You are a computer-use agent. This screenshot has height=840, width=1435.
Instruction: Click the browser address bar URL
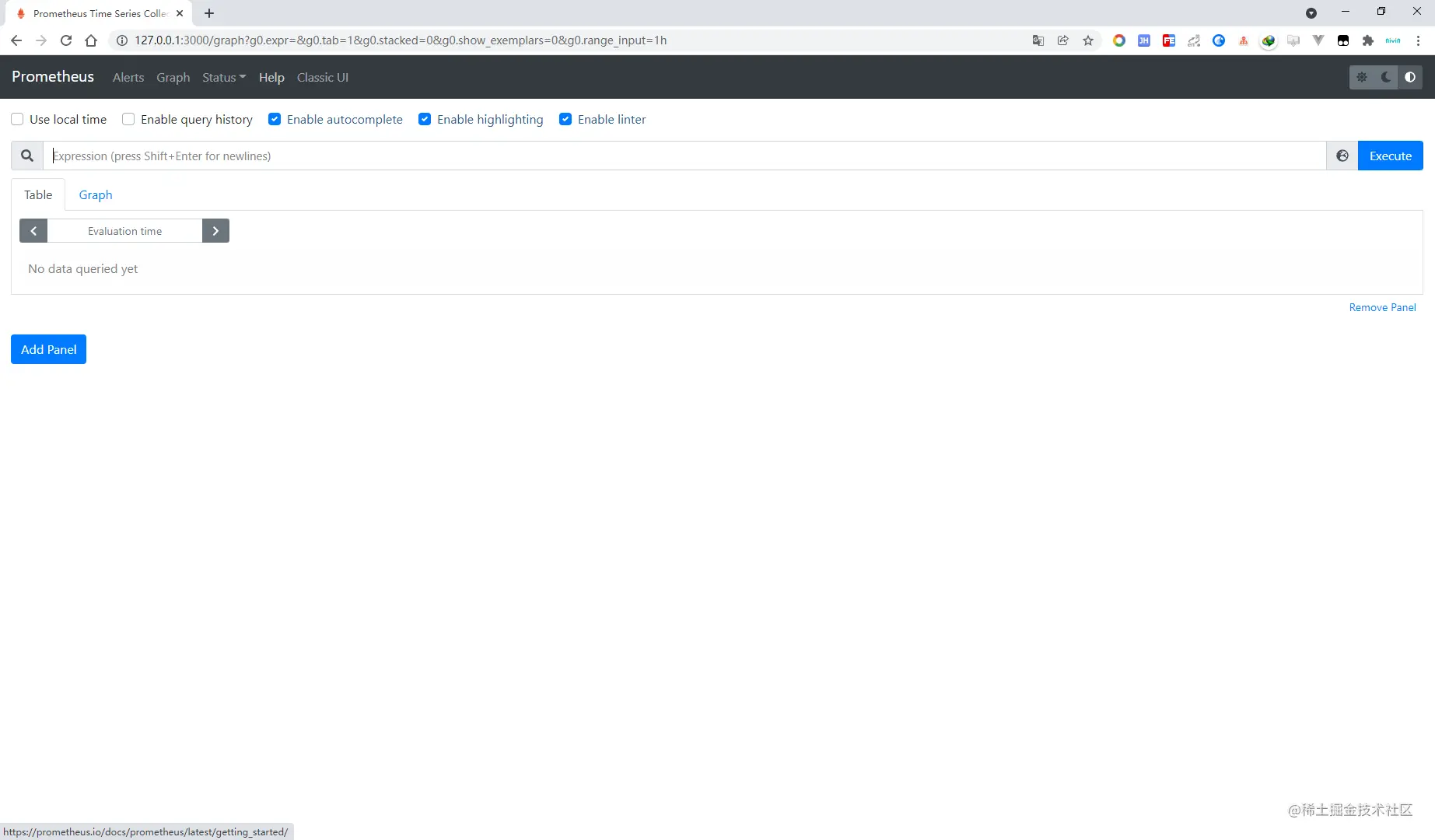click(401, 40)
